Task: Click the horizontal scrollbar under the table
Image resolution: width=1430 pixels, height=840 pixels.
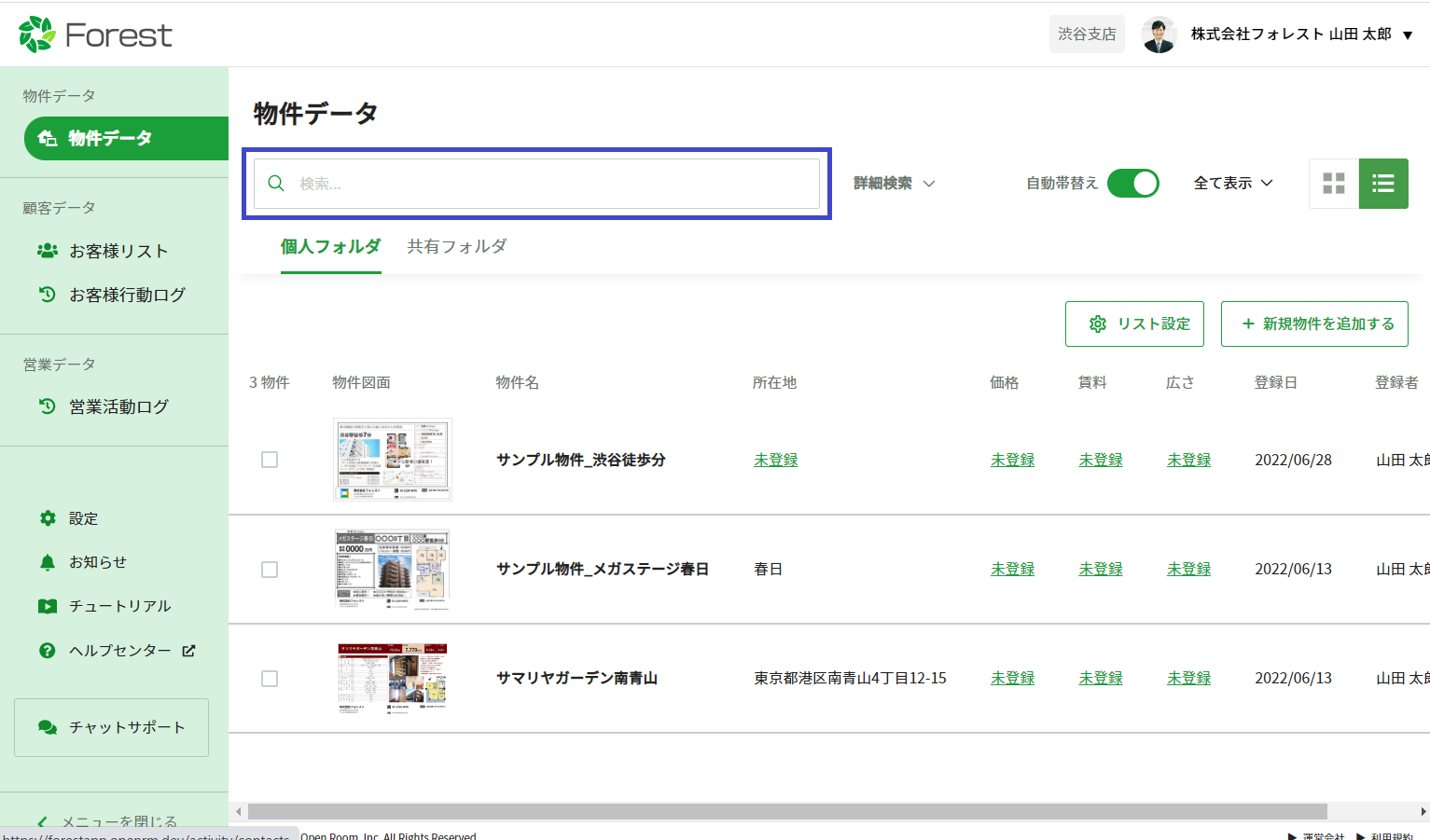Action: [787, 811]
